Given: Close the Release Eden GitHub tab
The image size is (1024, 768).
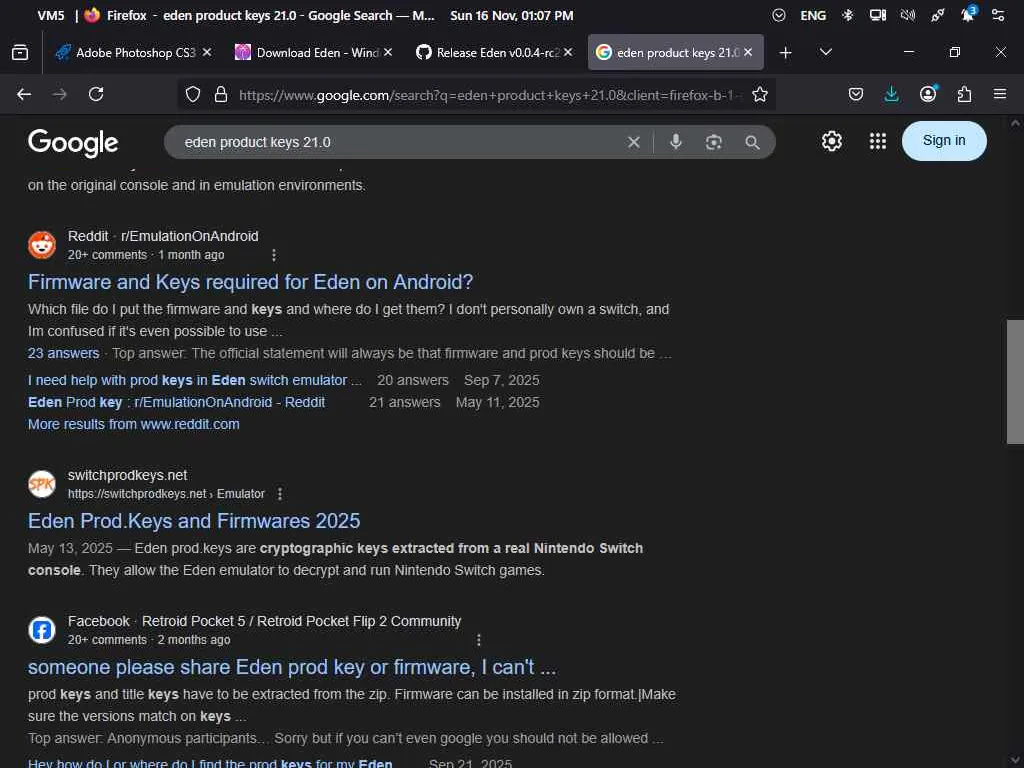Looking at the screenshot, I should [x=568, y=52].
